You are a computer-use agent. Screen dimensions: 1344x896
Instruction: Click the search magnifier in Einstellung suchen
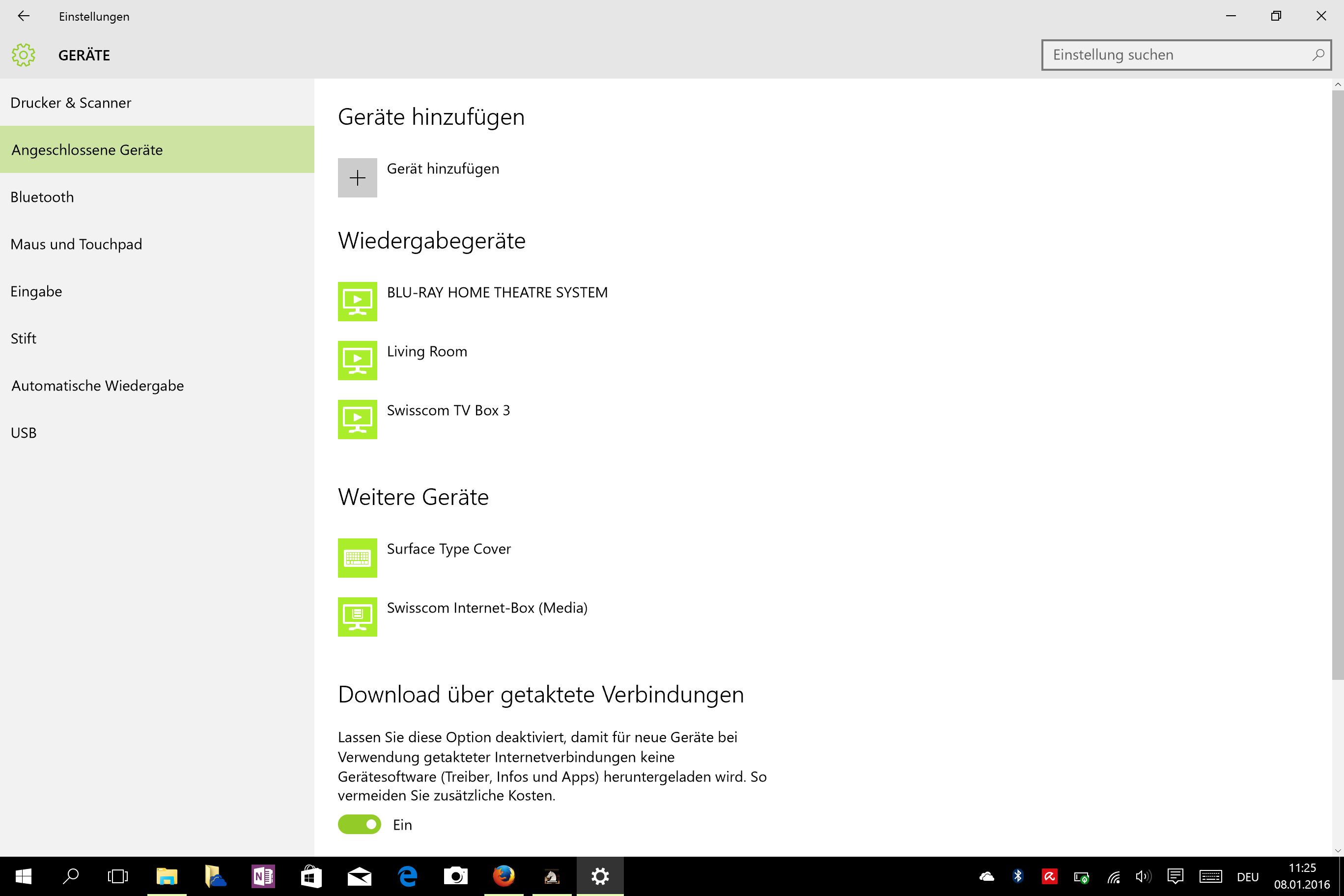[x=1317, y=55]
